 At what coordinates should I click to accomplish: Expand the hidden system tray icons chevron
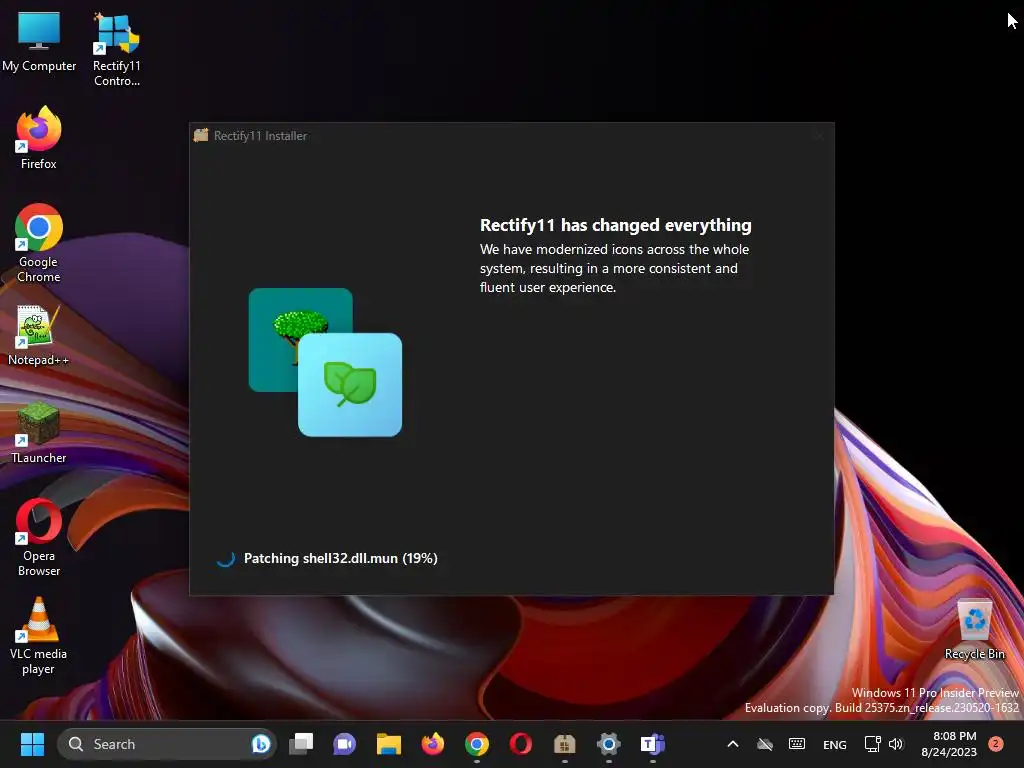click(733, 744)
